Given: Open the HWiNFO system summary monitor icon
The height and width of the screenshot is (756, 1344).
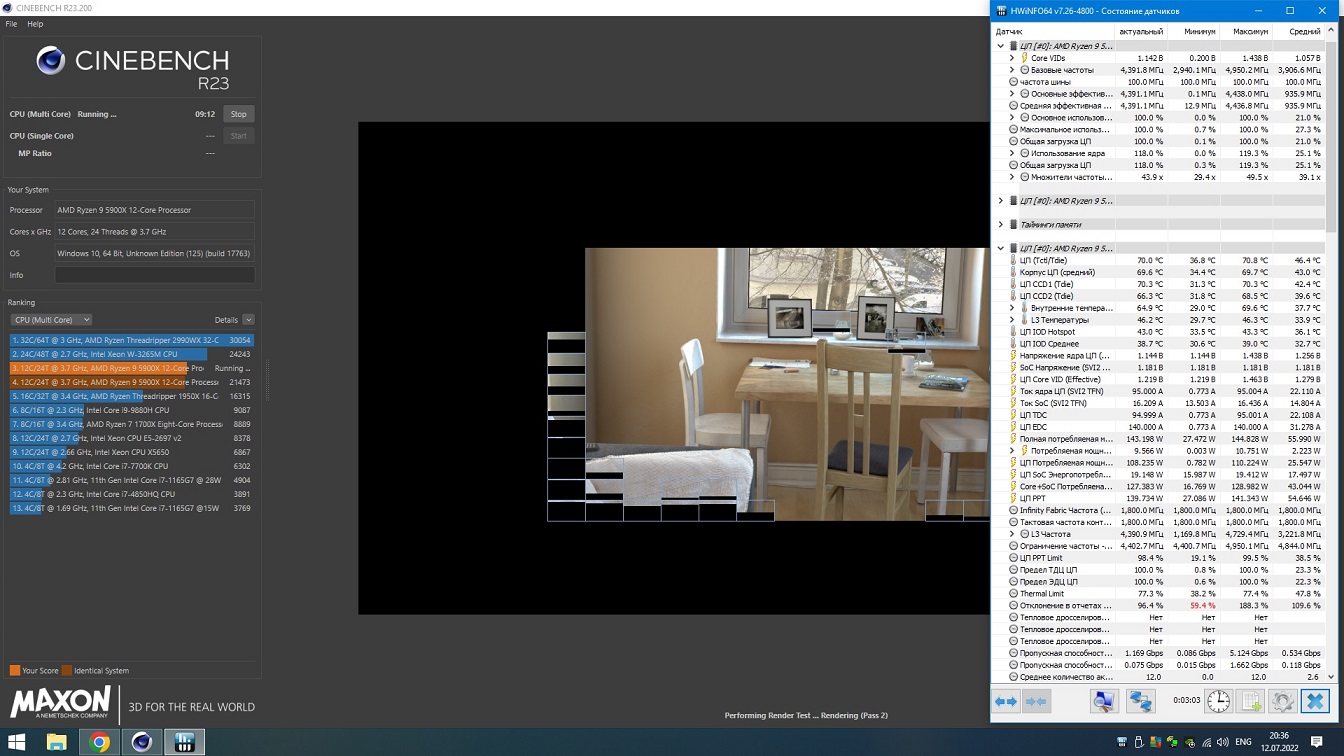Looking at the screenshot, I should click(1103, 702).
